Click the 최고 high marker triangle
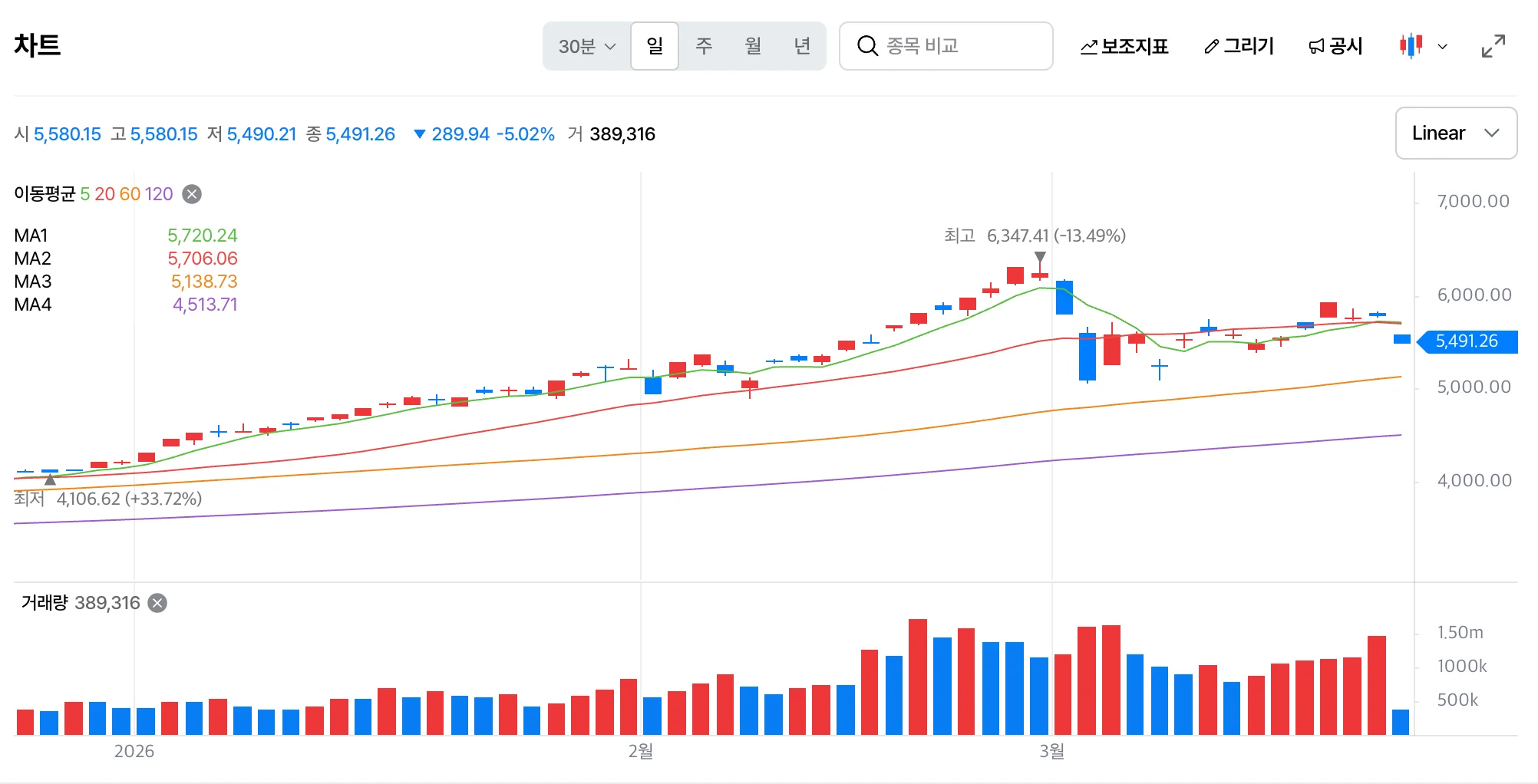Image resolution: width=1538 pixels, height=784 pixels. pyautogui.click(x=1040, y=257)
